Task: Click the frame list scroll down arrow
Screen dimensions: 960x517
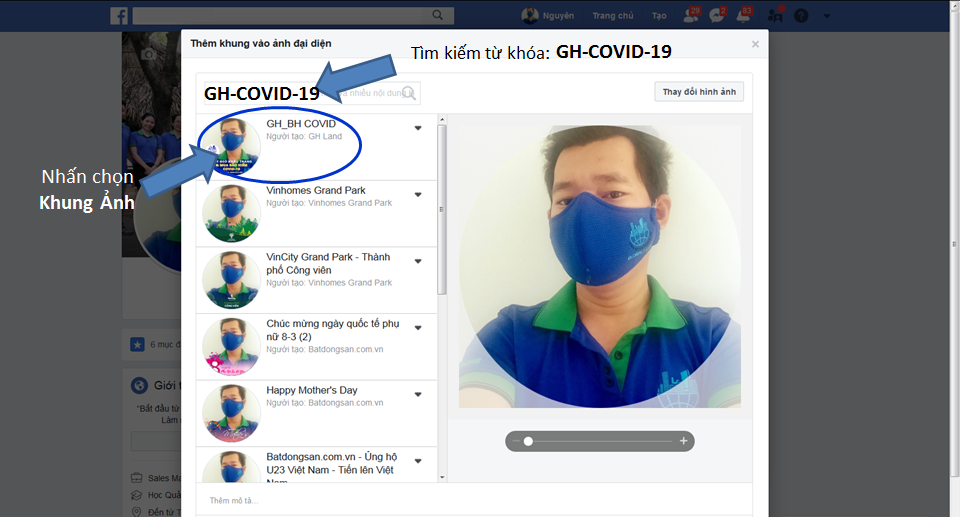Action: coord(442,478)
